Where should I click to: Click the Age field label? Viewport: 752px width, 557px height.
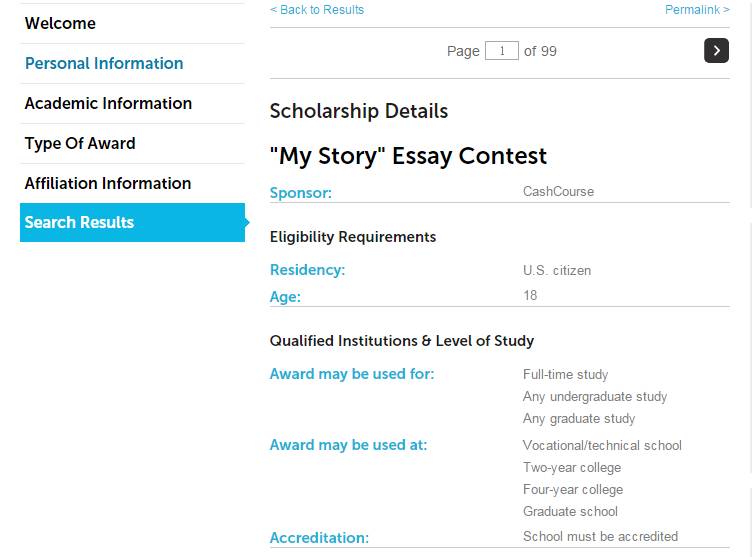point(285,296)
